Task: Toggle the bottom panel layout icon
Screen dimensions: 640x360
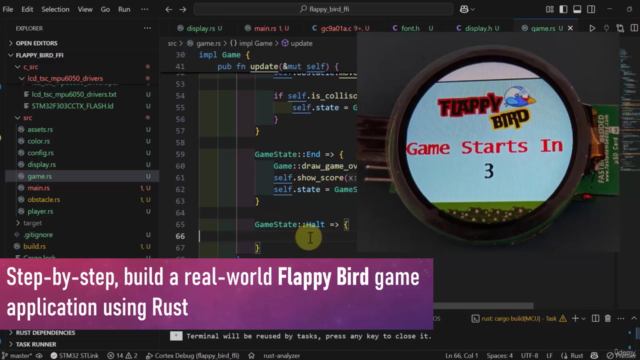Action: pyautogui.click(x=577, y=9)
